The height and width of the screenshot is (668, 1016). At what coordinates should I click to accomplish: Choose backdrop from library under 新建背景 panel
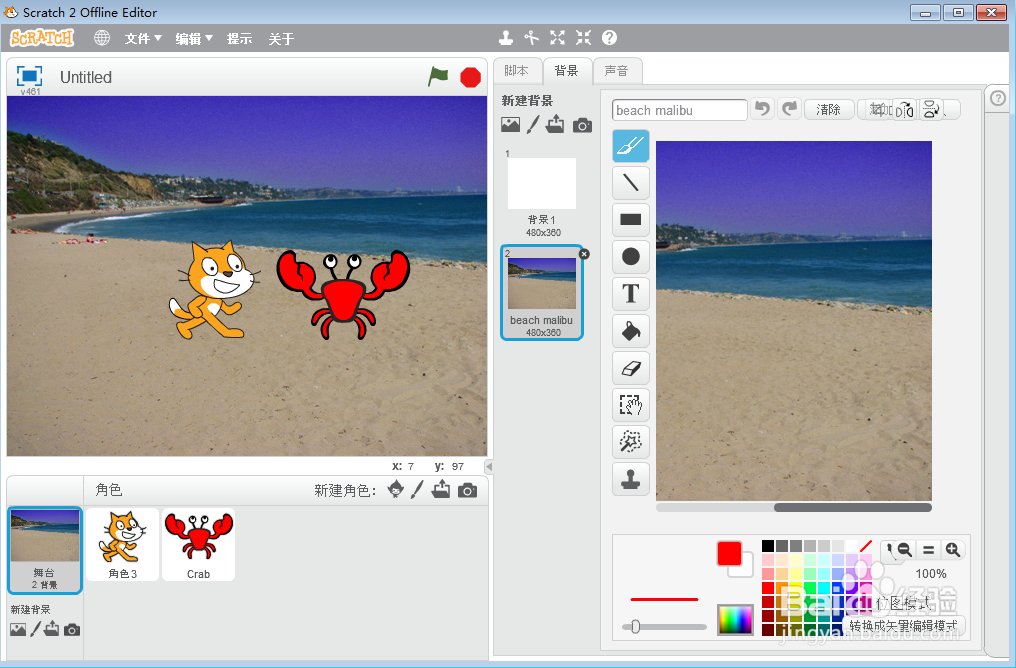click(x=510, y=124)
